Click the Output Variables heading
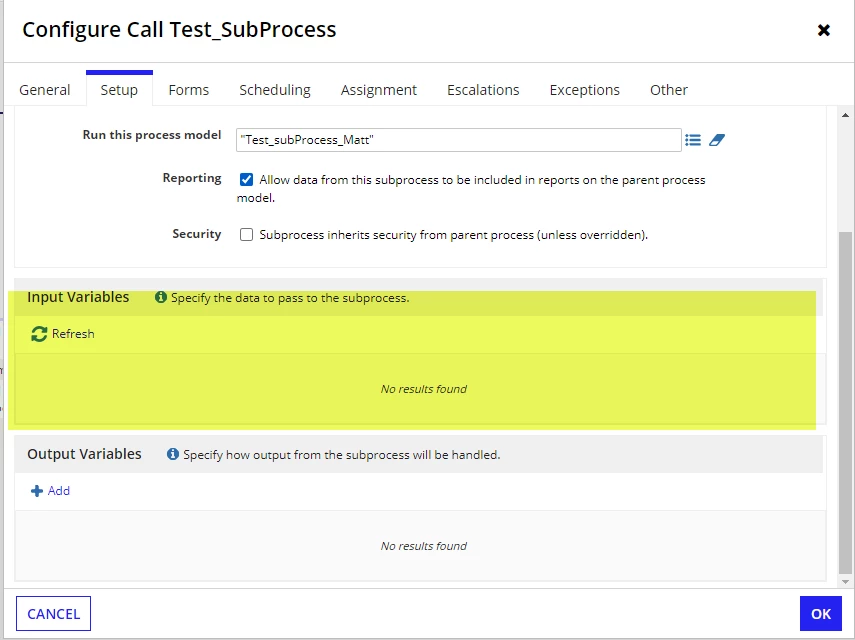Viewport: 855px width, 640px height. [x=85, y=454]
